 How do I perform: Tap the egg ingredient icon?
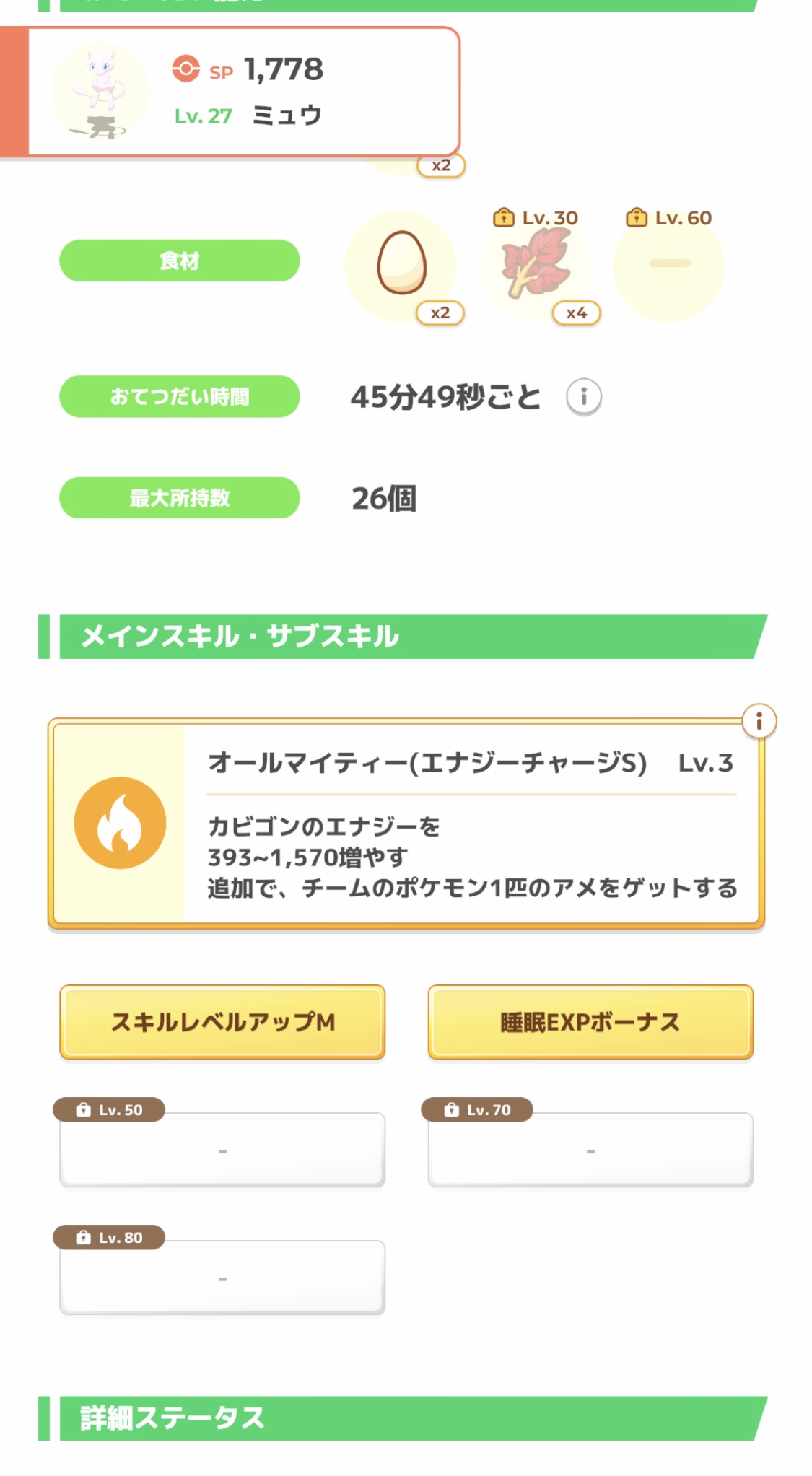[x=401, y=263]
